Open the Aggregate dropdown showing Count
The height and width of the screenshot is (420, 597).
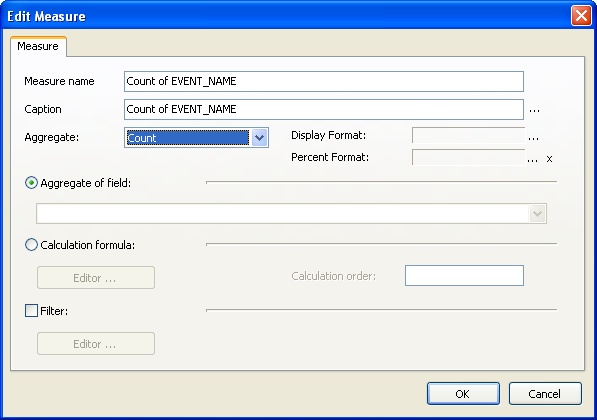[196, 137]
